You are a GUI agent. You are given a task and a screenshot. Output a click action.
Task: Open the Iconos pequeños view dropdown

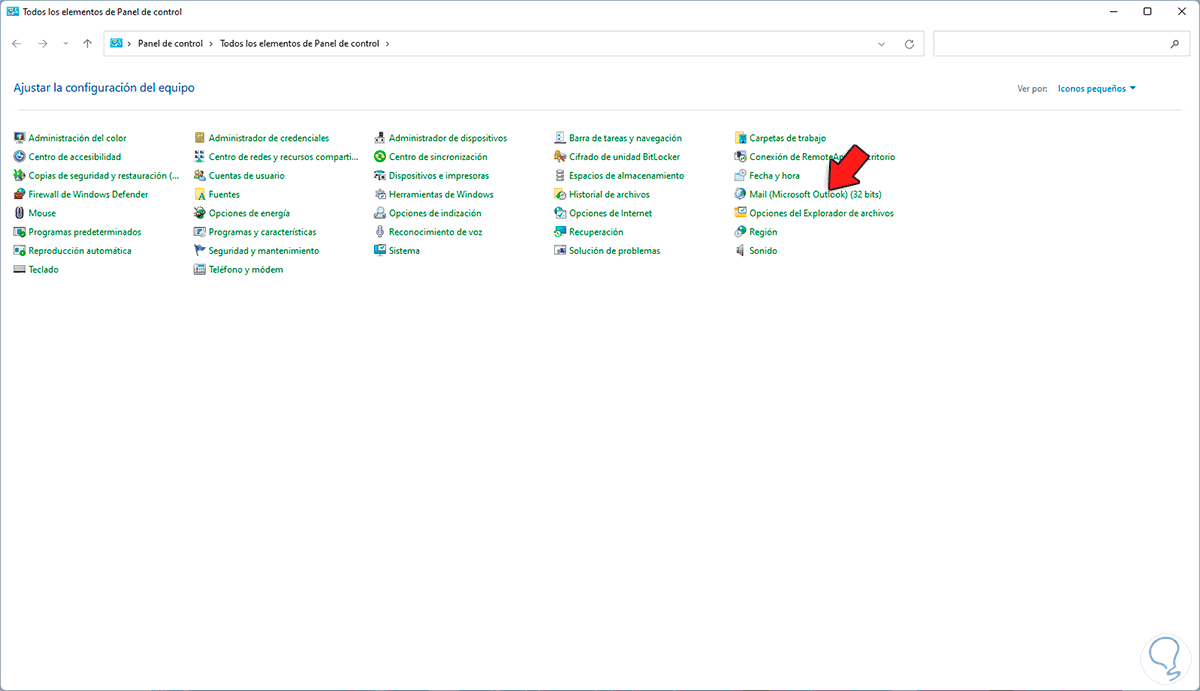(1096, 88)
